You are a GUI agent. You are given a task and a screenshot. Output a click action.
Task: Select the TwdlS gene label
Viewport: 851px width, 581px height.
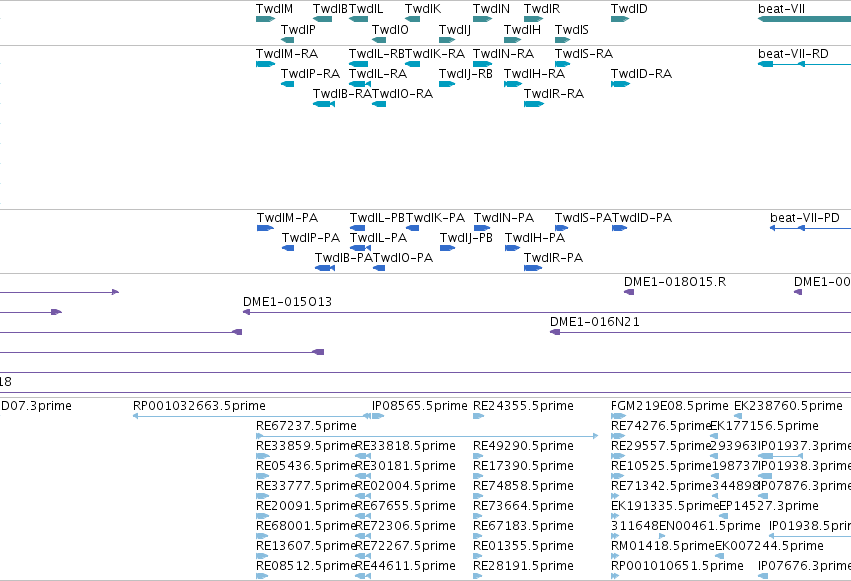coord(571,30)
